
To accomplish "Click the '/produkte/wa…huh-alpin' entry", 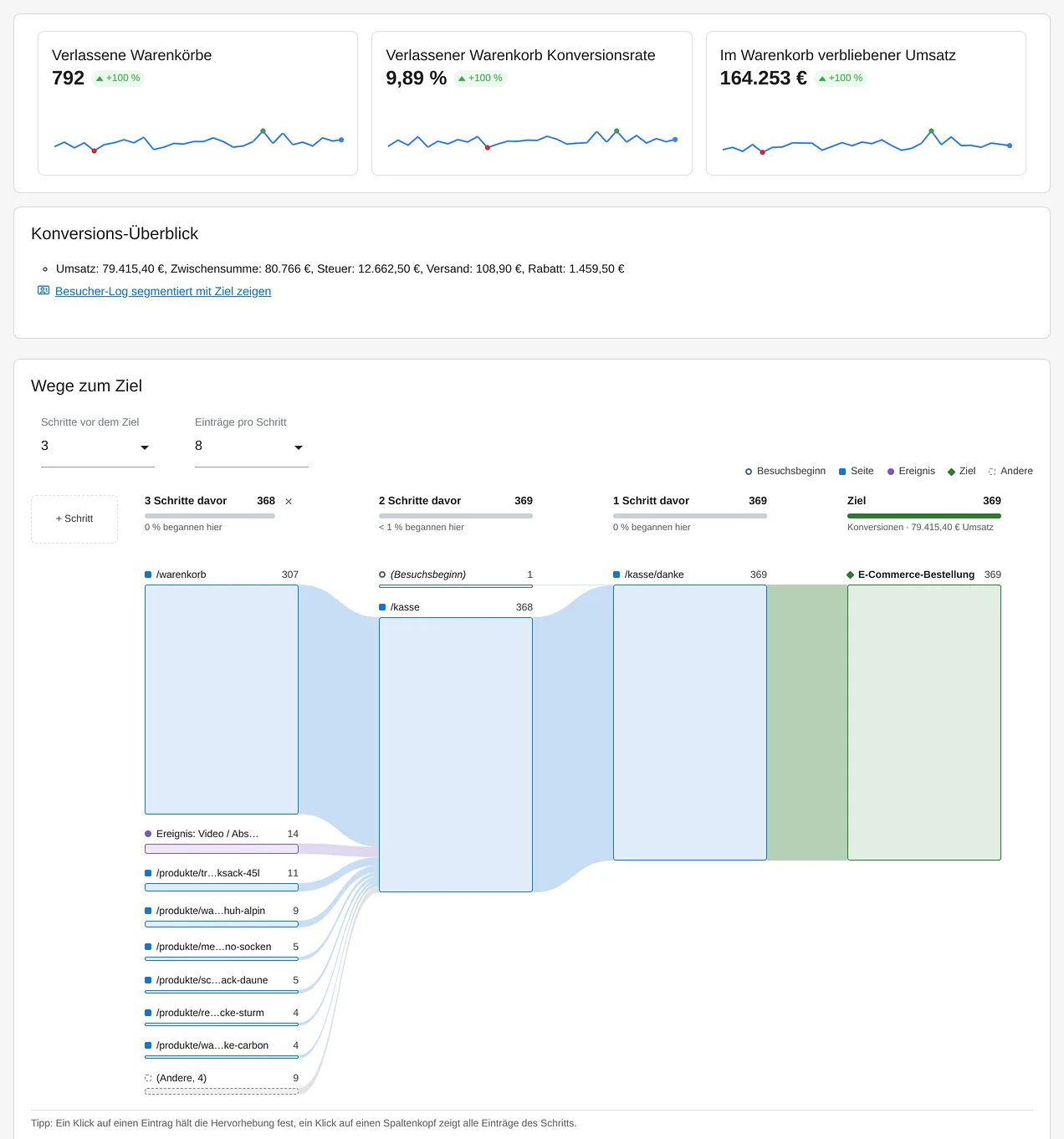I will [222, 916].
